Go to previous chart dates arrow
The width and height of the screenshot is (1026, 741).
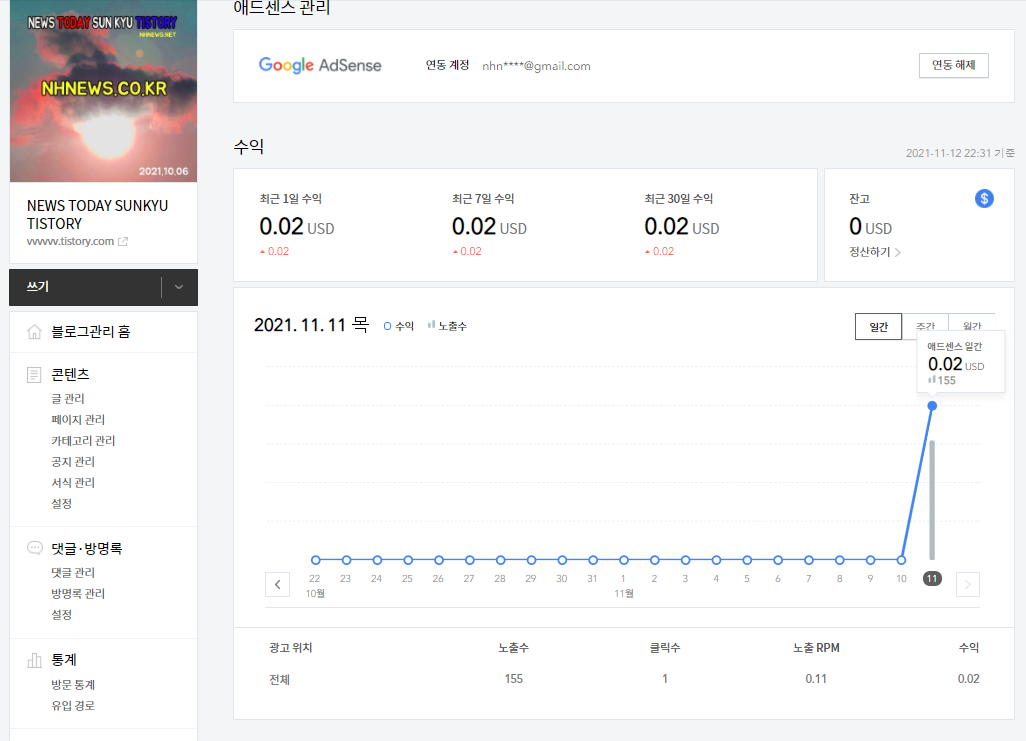coord(277,585)
